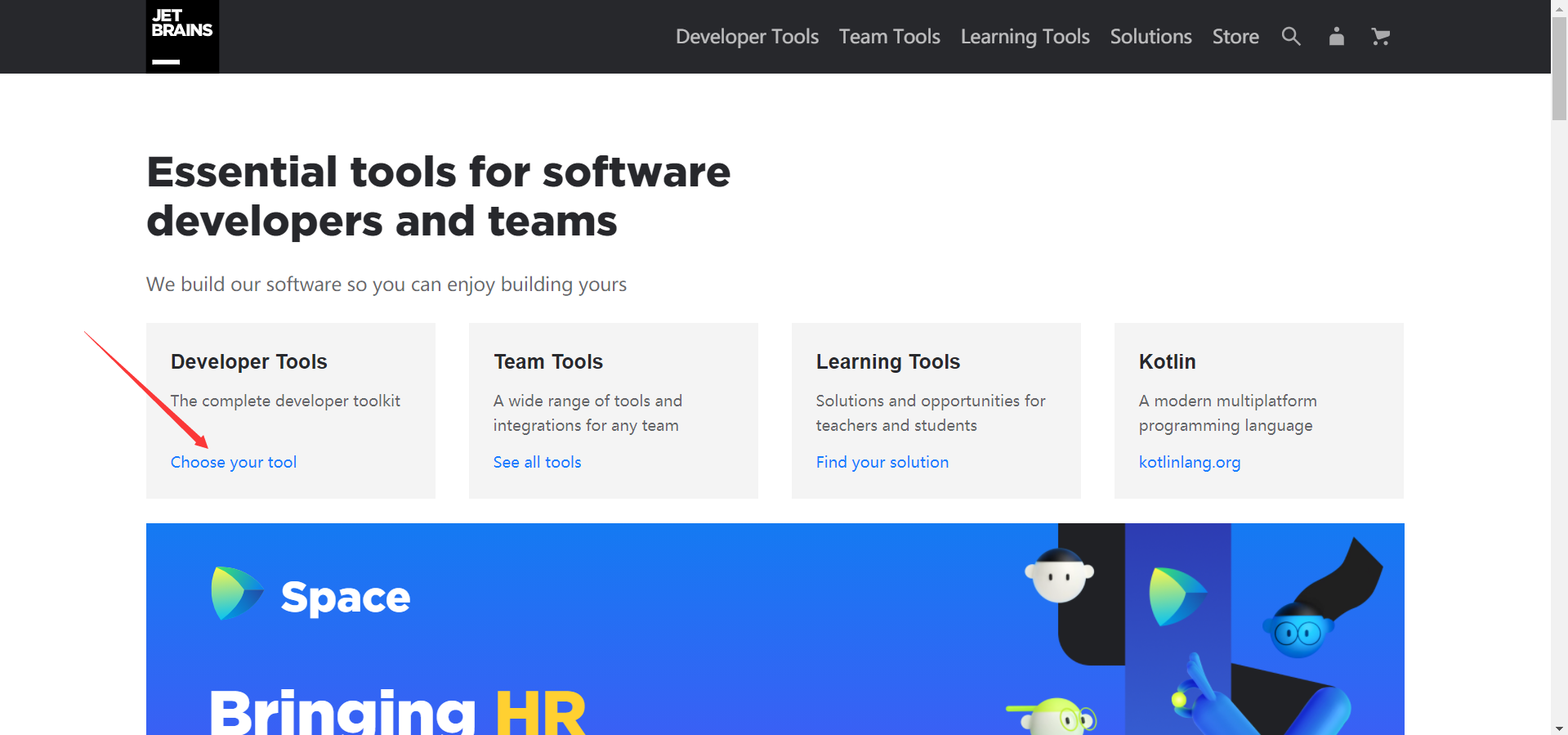Open the search magnifier icon

(1290, 37)
